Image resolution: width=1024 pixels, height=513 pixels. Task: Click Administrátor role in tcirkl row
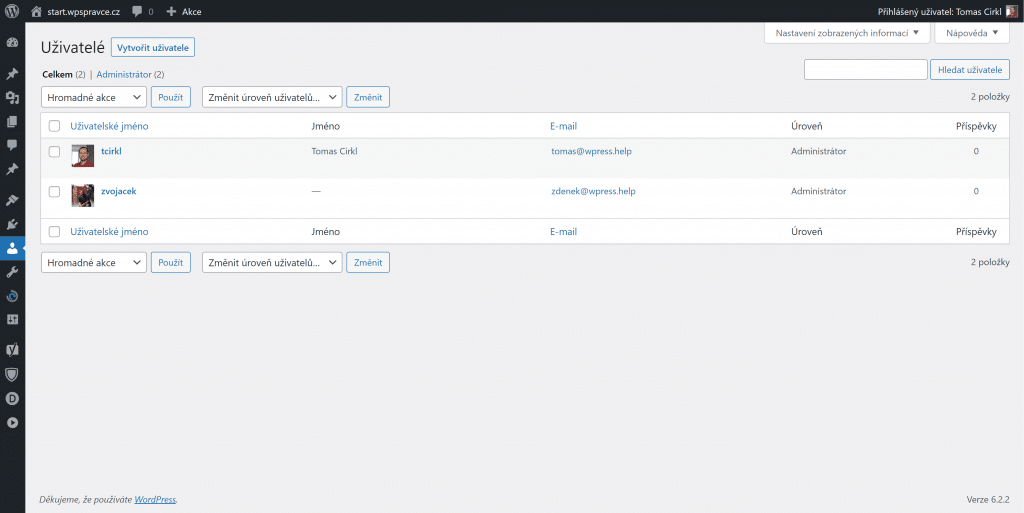tap(819, 151)
